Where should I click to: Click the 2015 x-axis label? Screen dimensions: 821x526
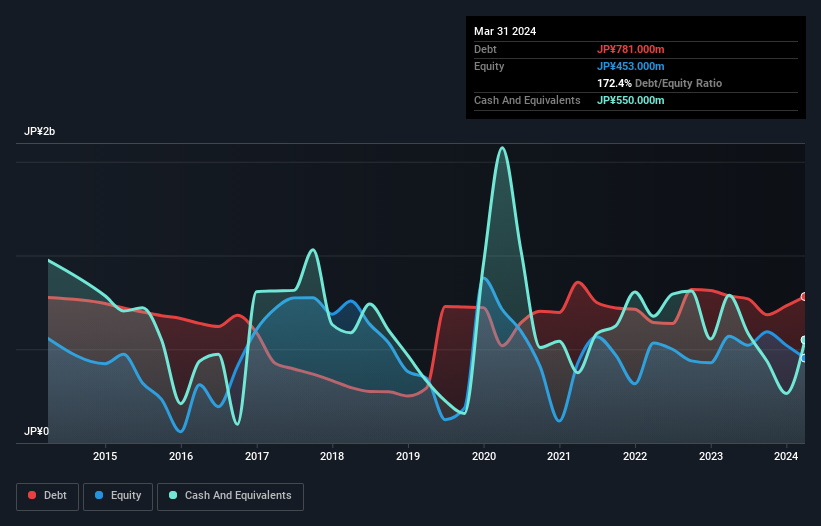(105, 456)
